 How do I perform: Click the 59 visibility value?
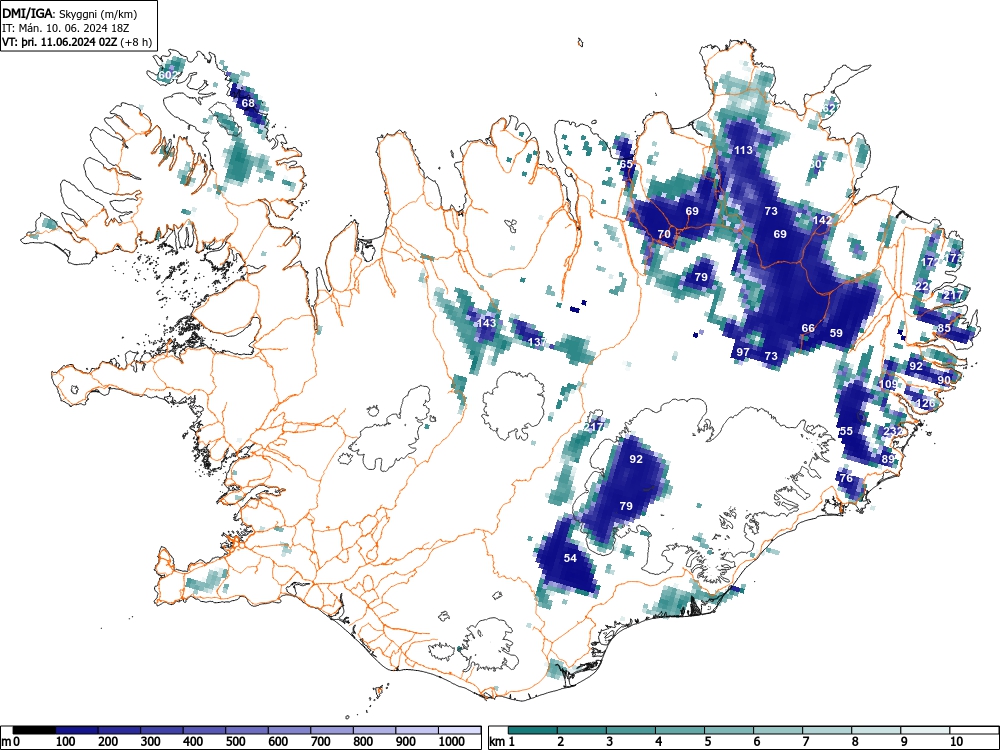click(x=836, y=332)
